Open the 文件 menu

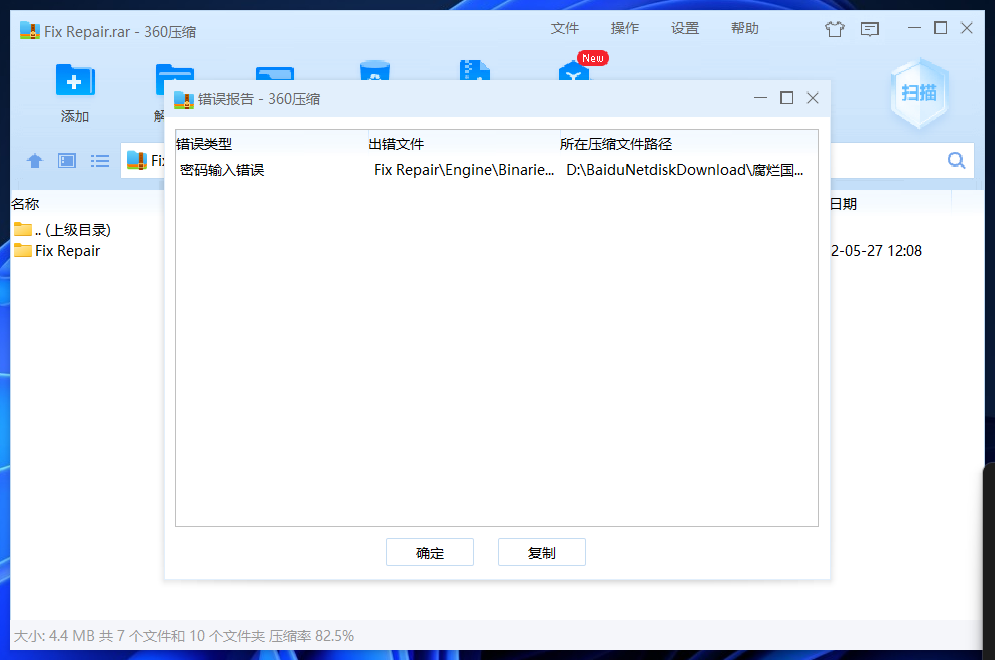(x=565, y=29)
